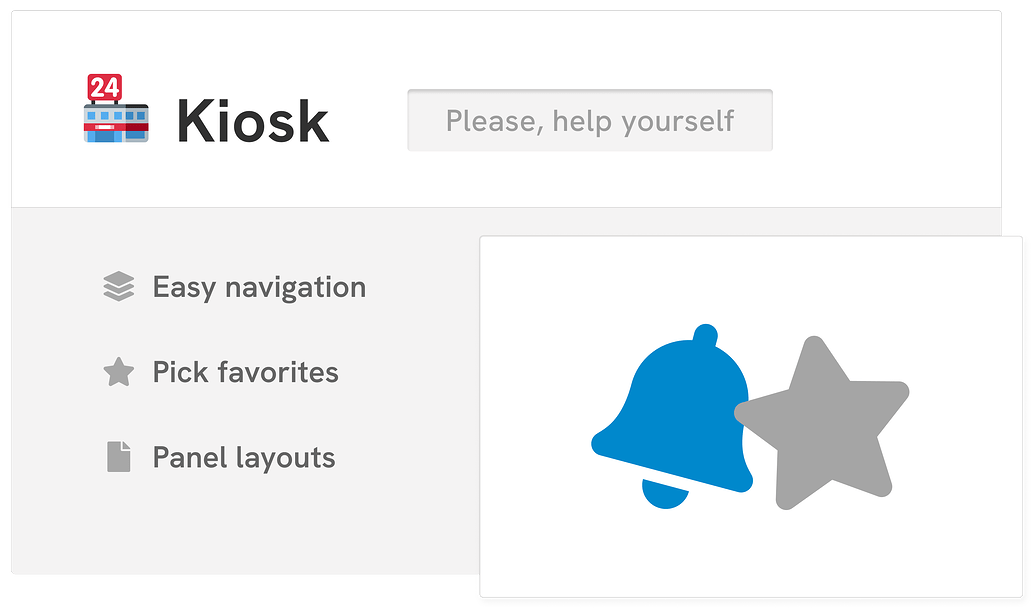Click the document icon beside Panel layouts

tap(119, 457)
